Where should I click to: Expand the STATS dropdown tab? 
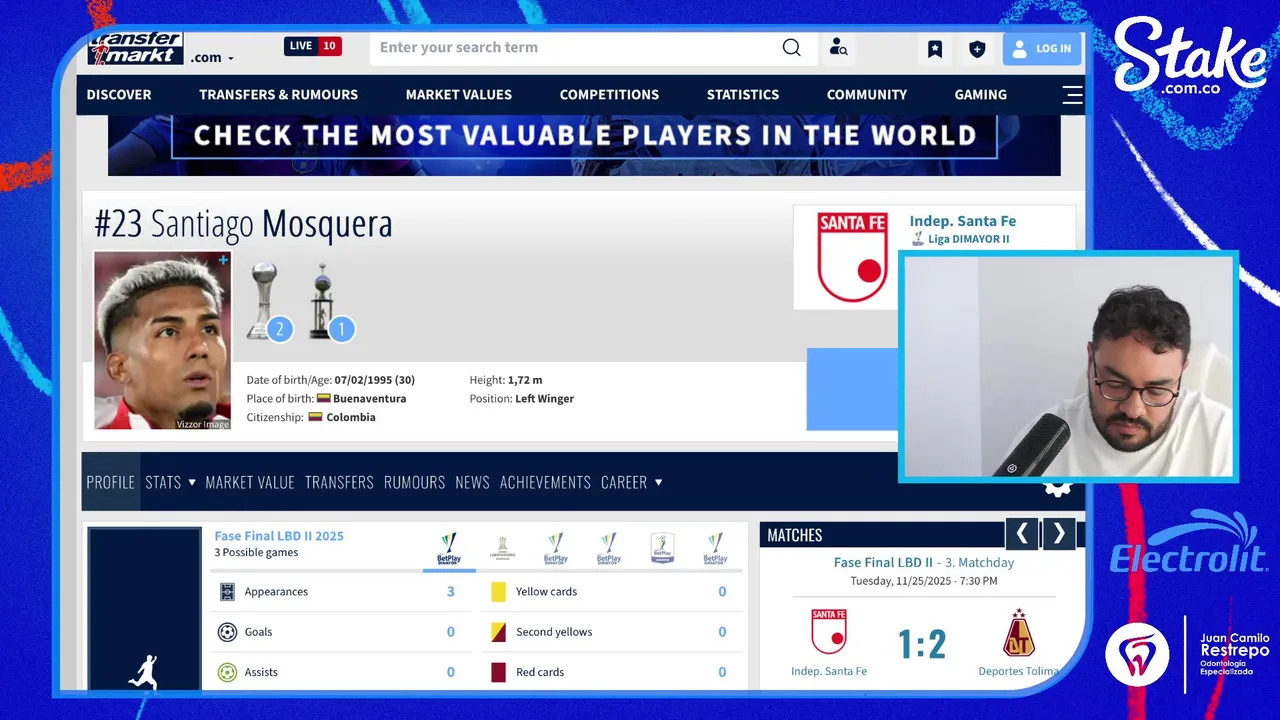(170, 482)
